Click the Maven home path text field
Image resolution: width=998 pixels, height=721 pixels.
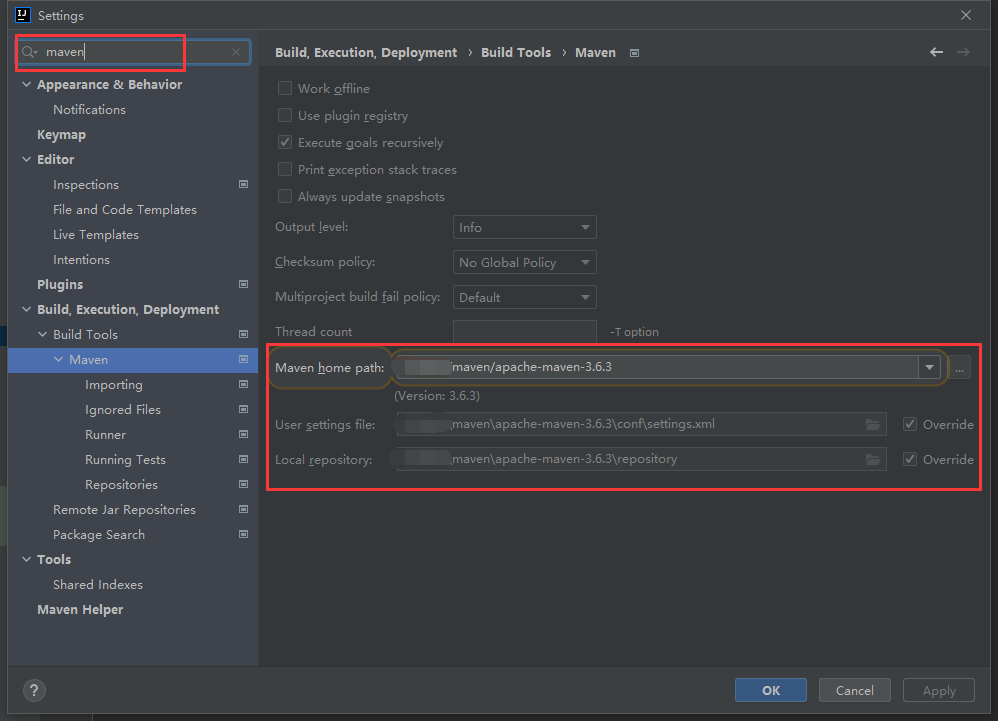(657, 367)
